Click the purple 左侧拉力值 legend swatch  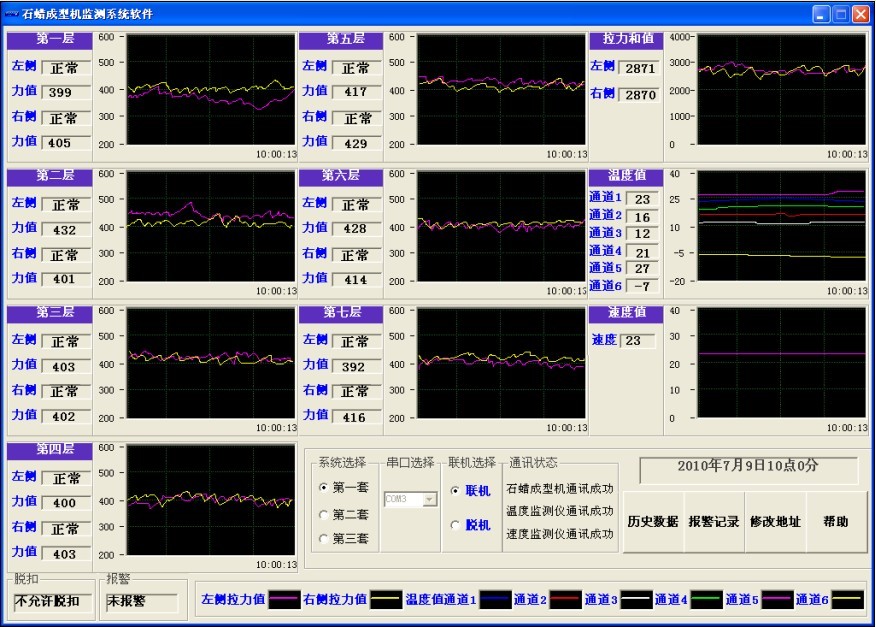point(284,600)
